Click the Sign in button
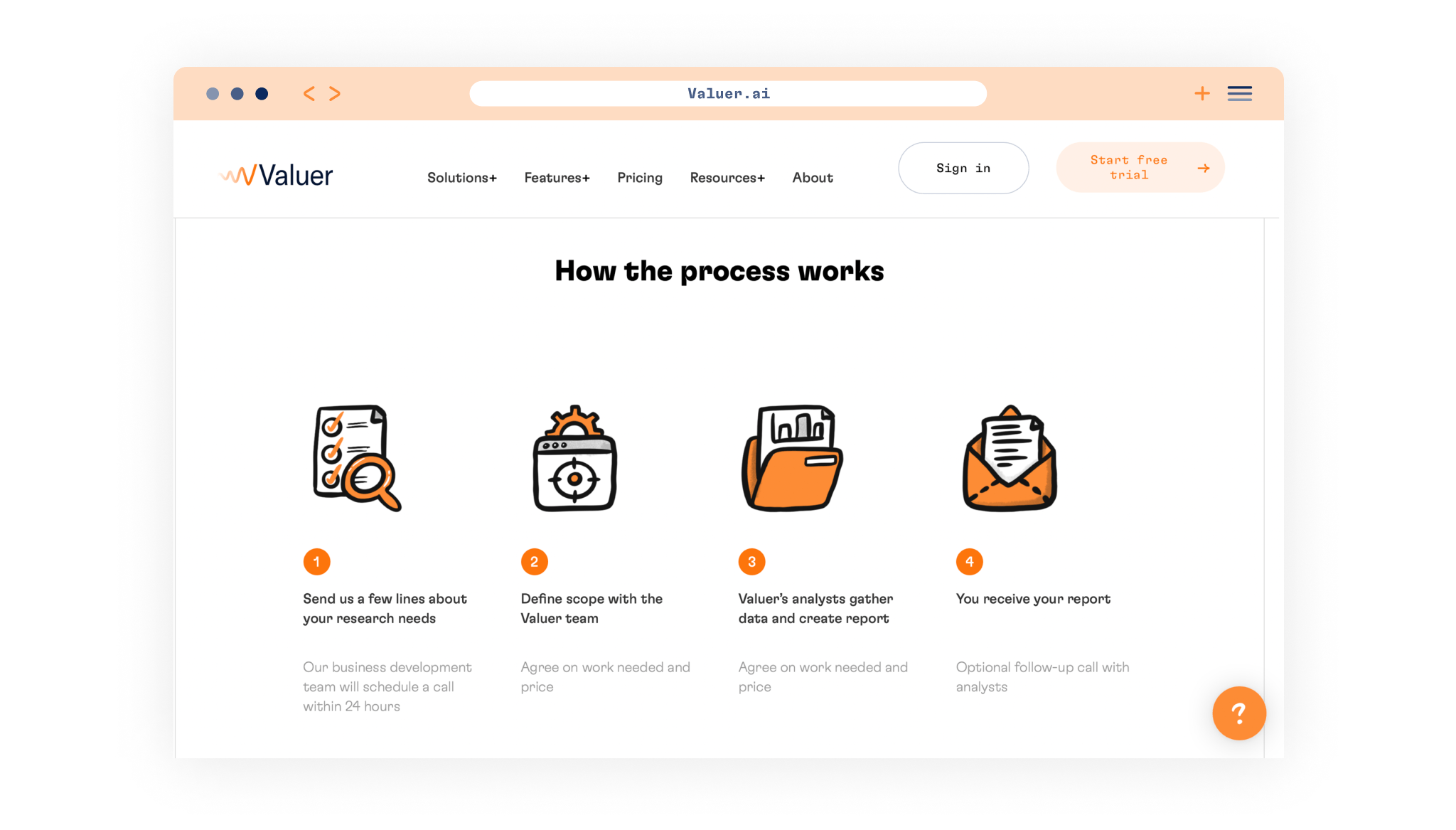This screenshot has height=830, width=1456. [963, 168]
